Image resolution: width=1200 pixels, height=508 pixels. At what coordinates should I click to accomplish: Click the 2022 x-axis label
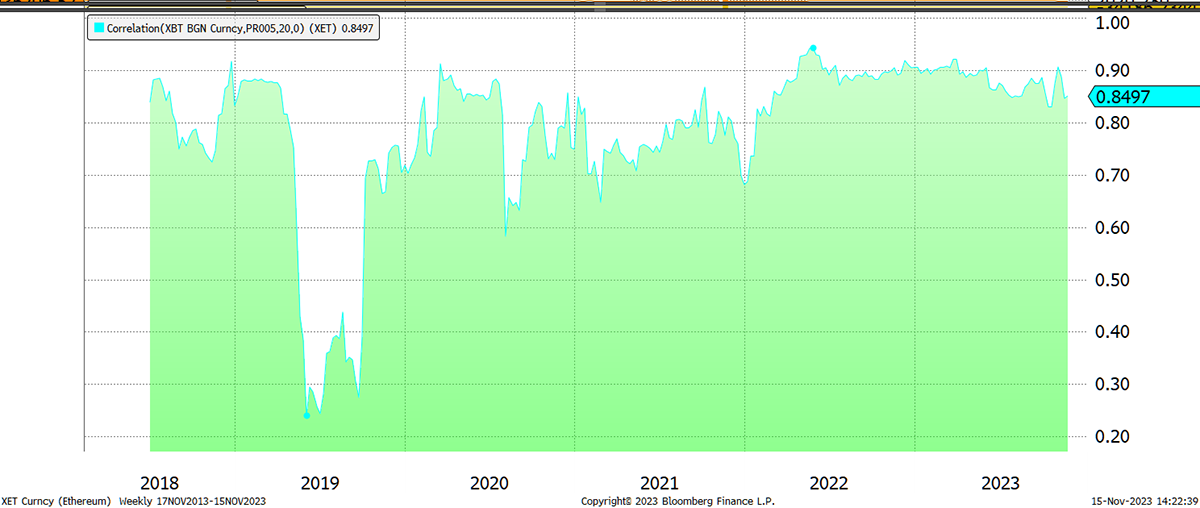pyautogui.click(x=829, y=482)
